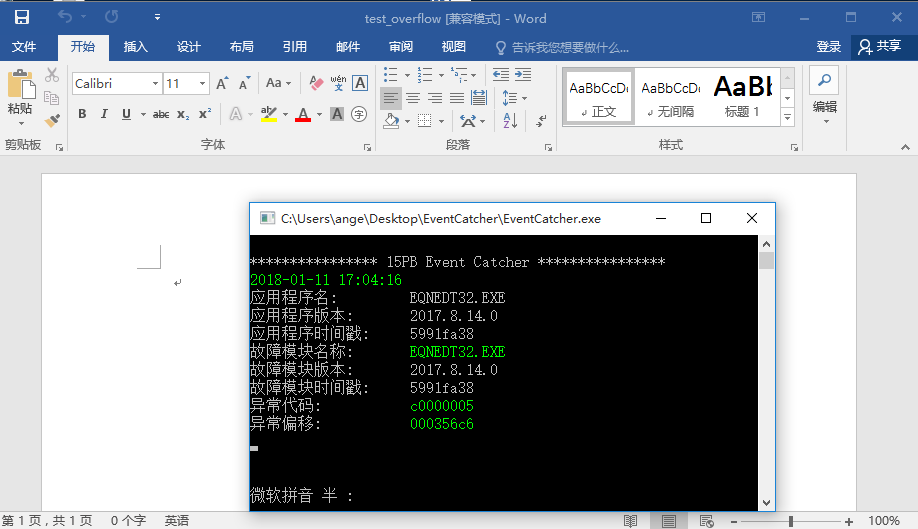Apply character border with the boxed A
Image resolution: width=918 pixels, height=529 pixels.
click(x=360, y=83)
